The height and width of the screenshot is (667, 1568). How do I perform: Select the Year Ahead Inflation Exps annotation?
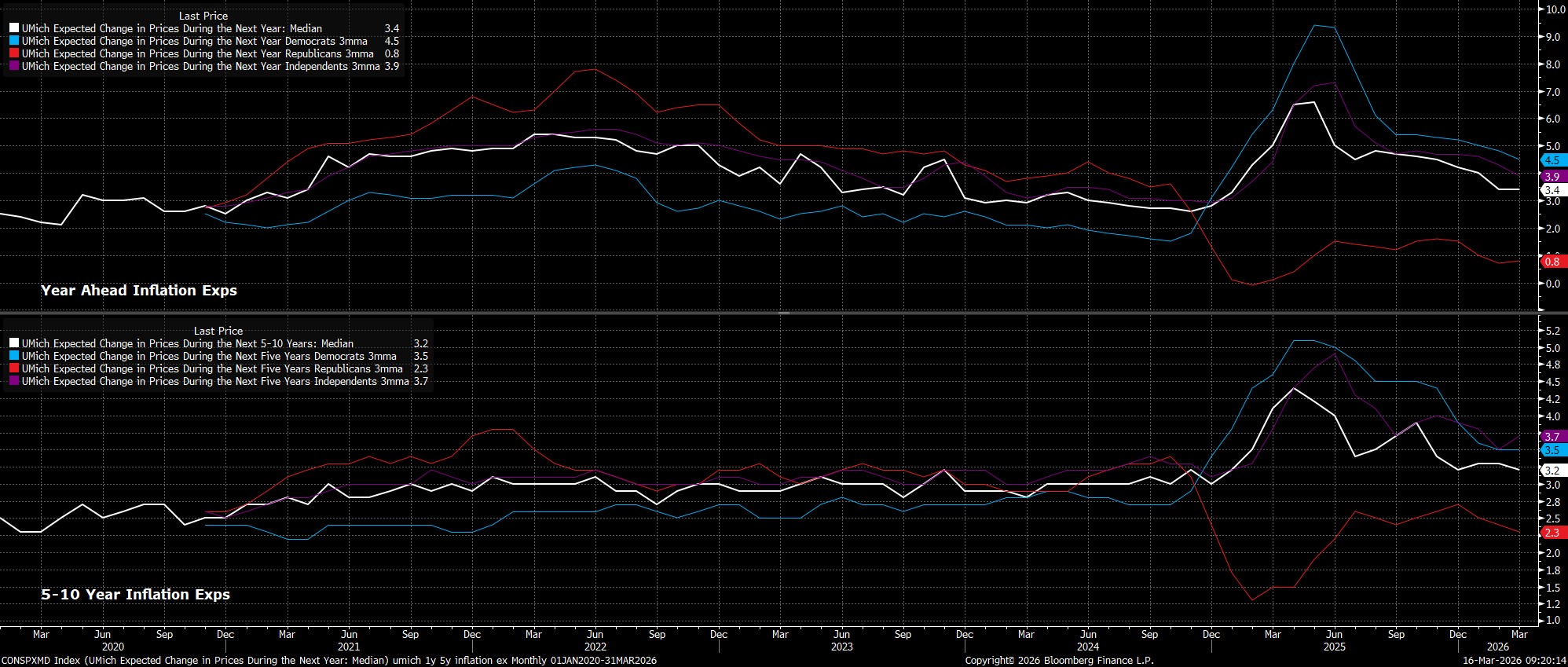(139, 291)
